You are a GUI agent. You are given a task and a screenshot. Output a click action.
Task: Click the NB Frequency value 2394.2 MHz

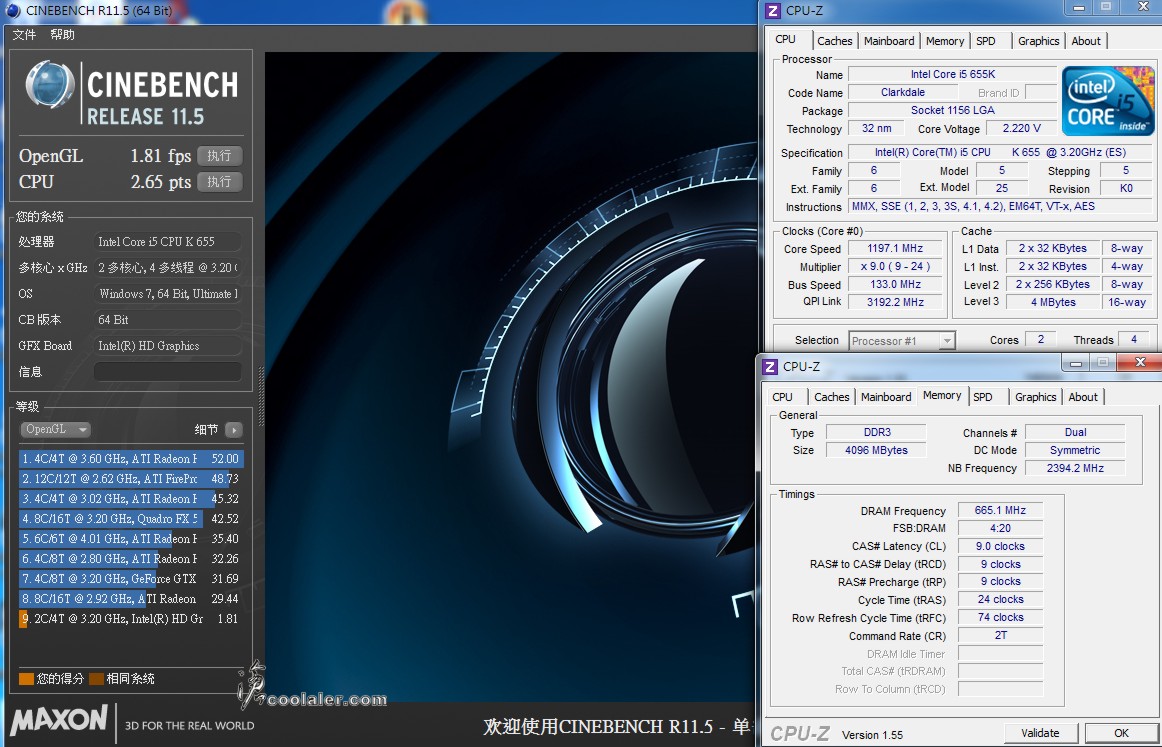click(1075, 468)
